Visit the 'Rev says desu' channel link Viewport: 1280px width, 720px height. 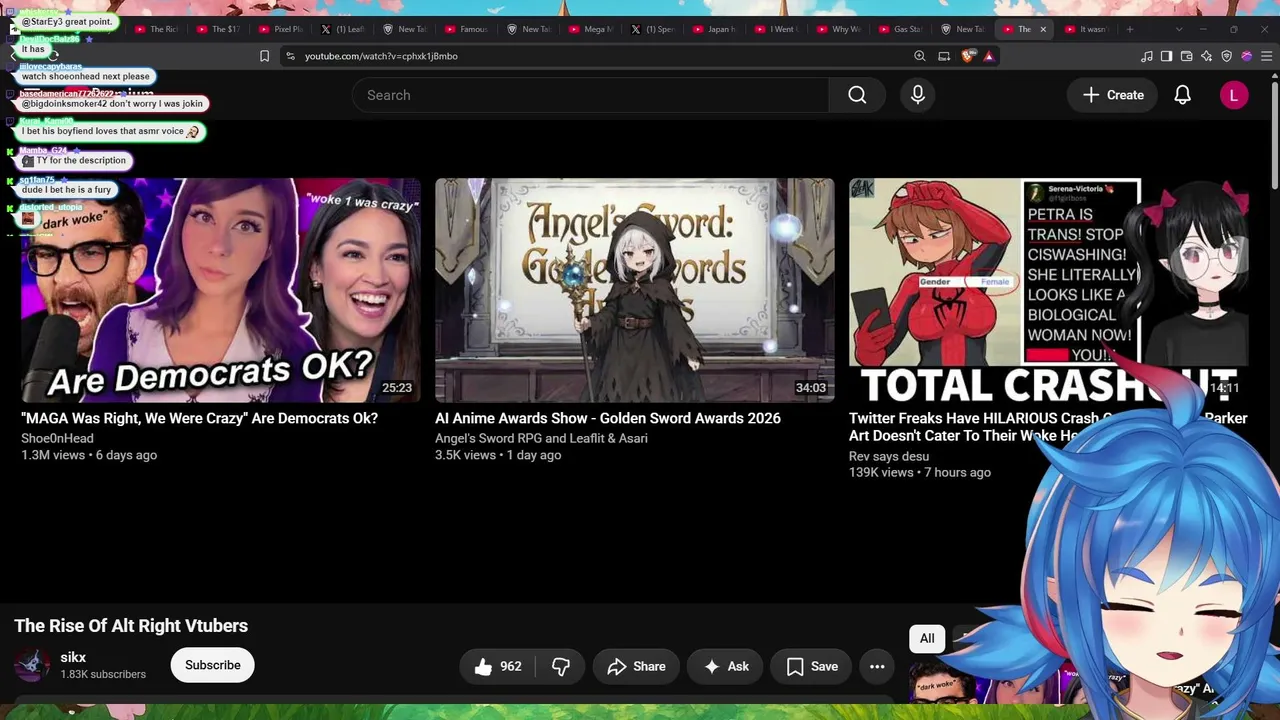[889, 456]
